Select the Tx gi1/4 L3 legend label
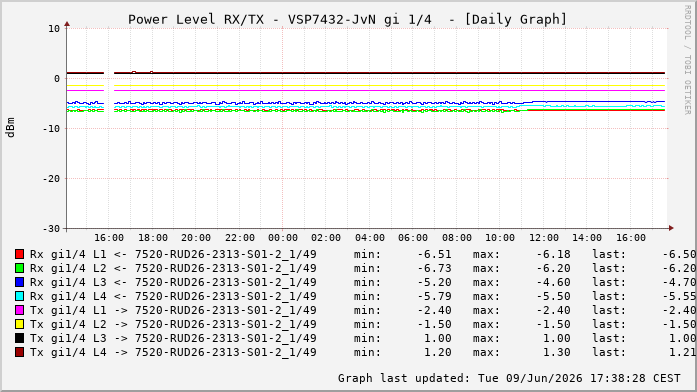Viewport: 697px width, 392px height. click(173, 338)
